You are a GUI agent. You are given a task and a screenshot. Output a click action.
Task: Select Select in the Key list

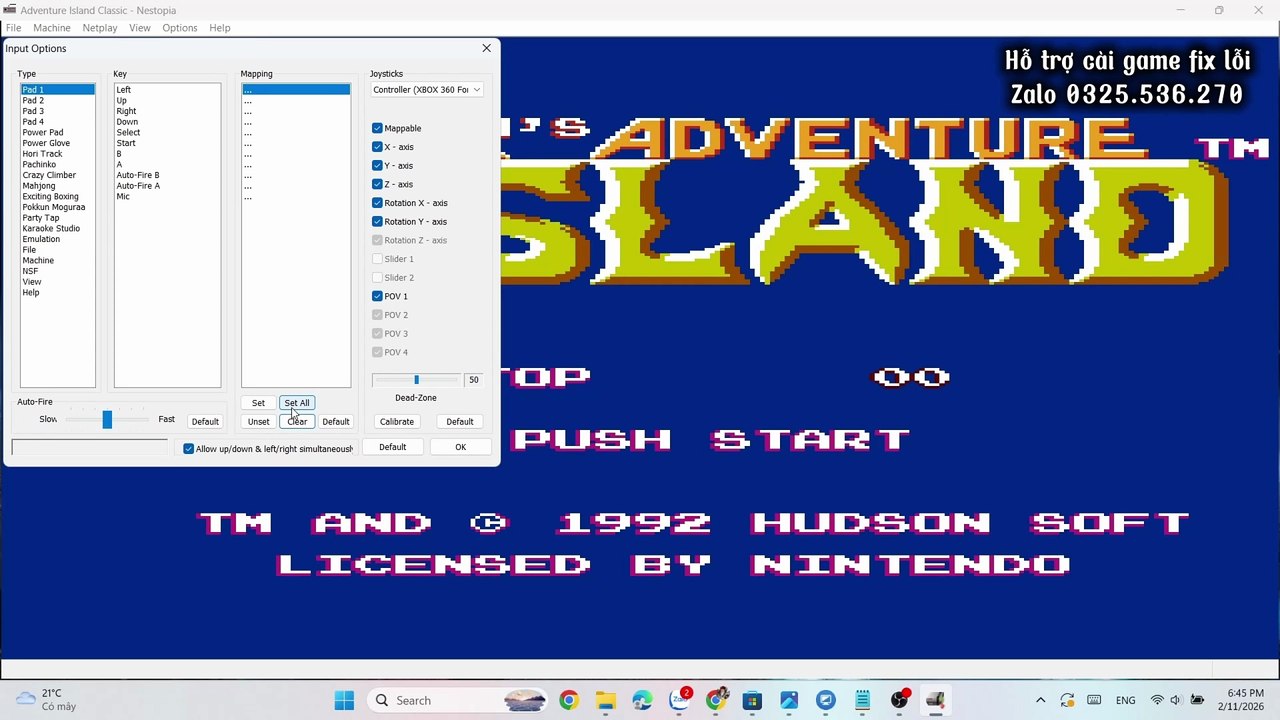click(x=167, y=133)
